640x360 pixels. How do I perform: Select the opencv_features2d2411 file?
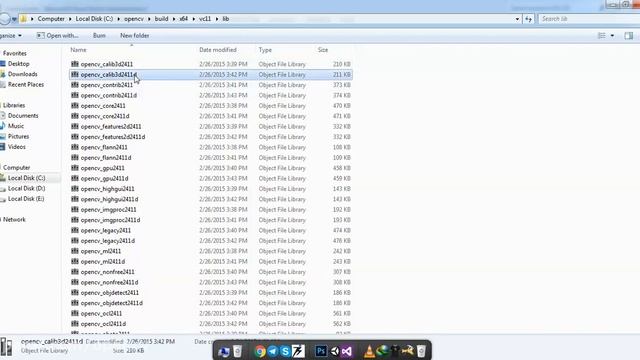(x=111, y=127)
